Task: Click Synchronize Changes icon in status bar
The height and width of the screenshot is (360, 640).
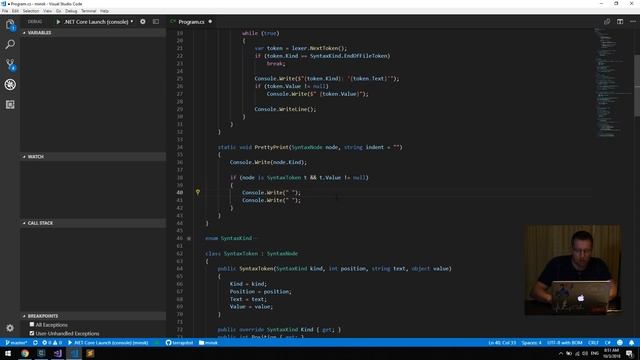Action: tap(36, 342)
